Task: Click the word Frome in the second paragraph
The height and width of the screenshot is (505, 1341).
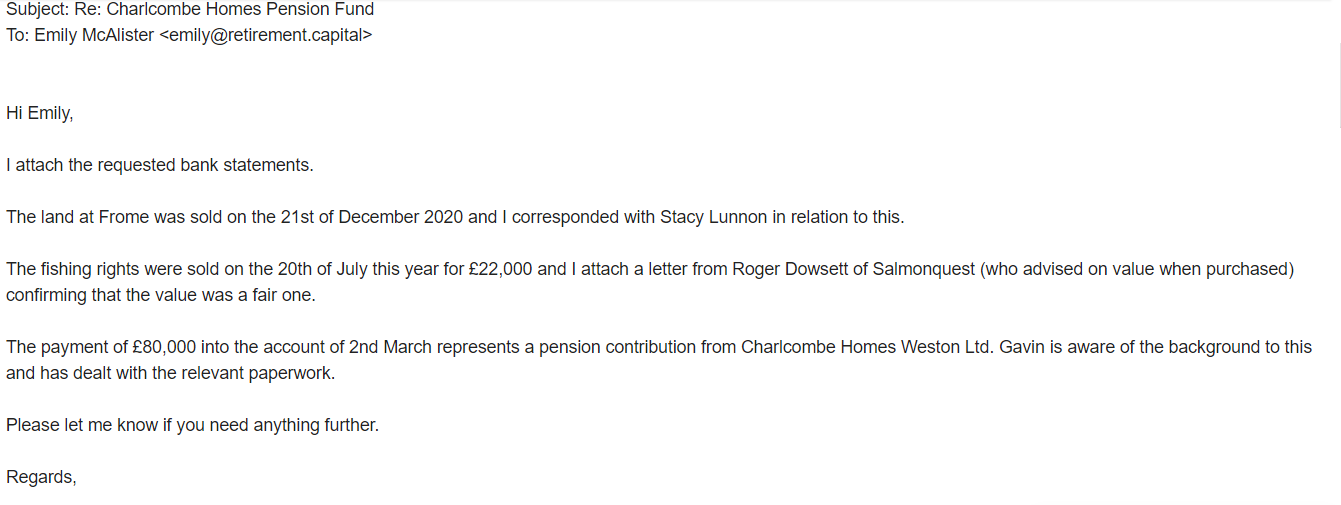Action: [x=123, y=217]
